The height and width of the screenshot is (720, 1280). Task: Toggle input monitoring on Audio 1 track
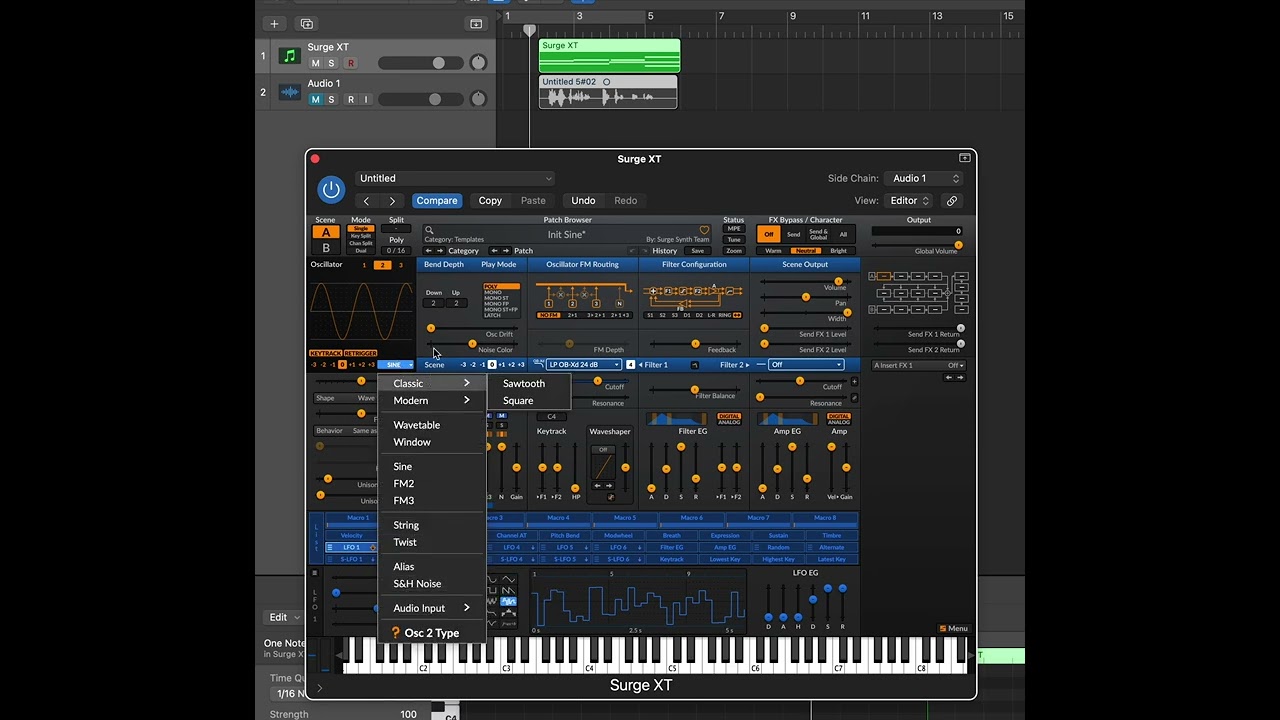tap(366, 99)
